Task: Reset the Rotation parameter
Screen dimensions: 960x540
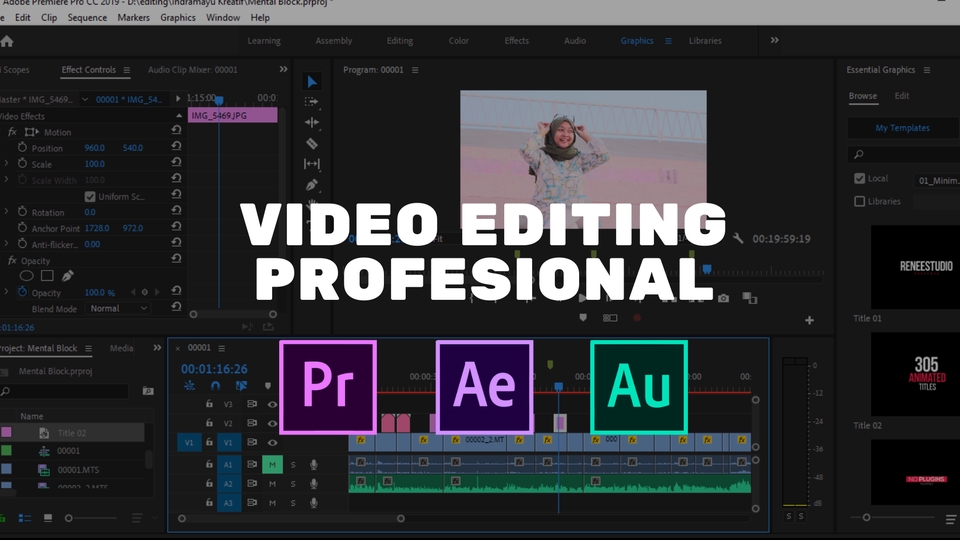Action: (x=176, y=210)
